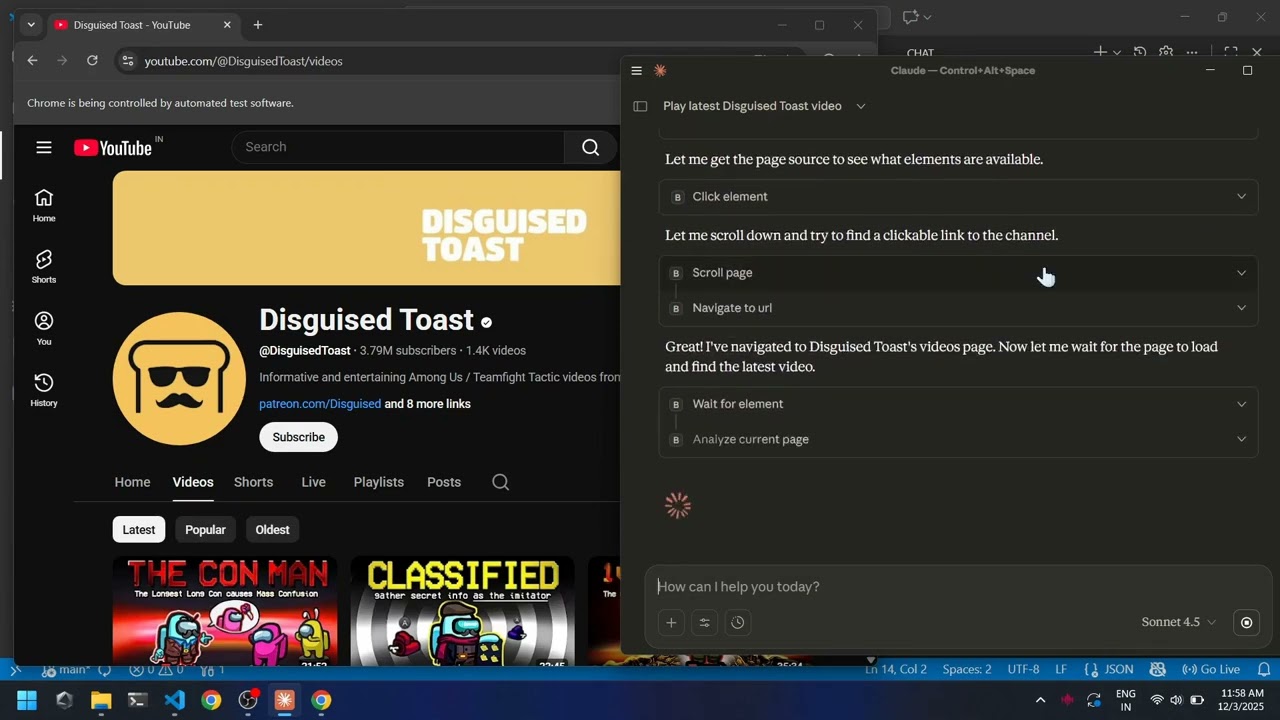This screenshot has width=1280, height=720.
Task: Expand the Wait for element step
Action: coord(958,404)
